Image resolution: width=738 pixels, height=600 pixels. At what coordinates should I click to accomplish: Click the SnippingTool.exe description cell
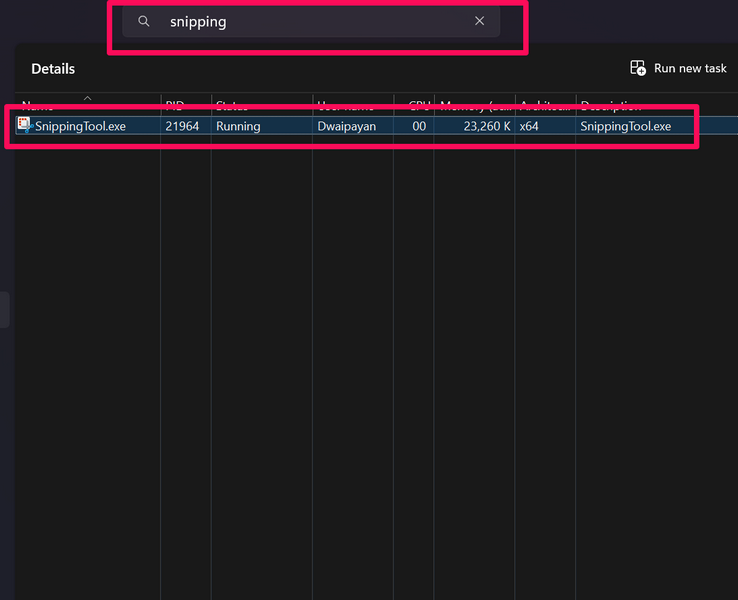pos(626,126)
